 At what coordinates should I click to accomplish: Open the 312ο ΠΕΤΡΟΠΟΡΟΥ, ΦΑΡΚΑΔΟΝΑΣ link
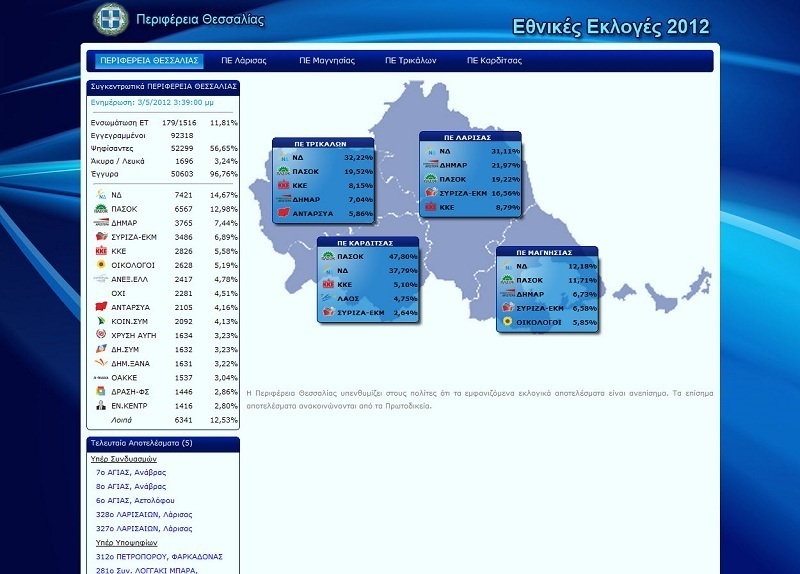(x=159, y=557)
